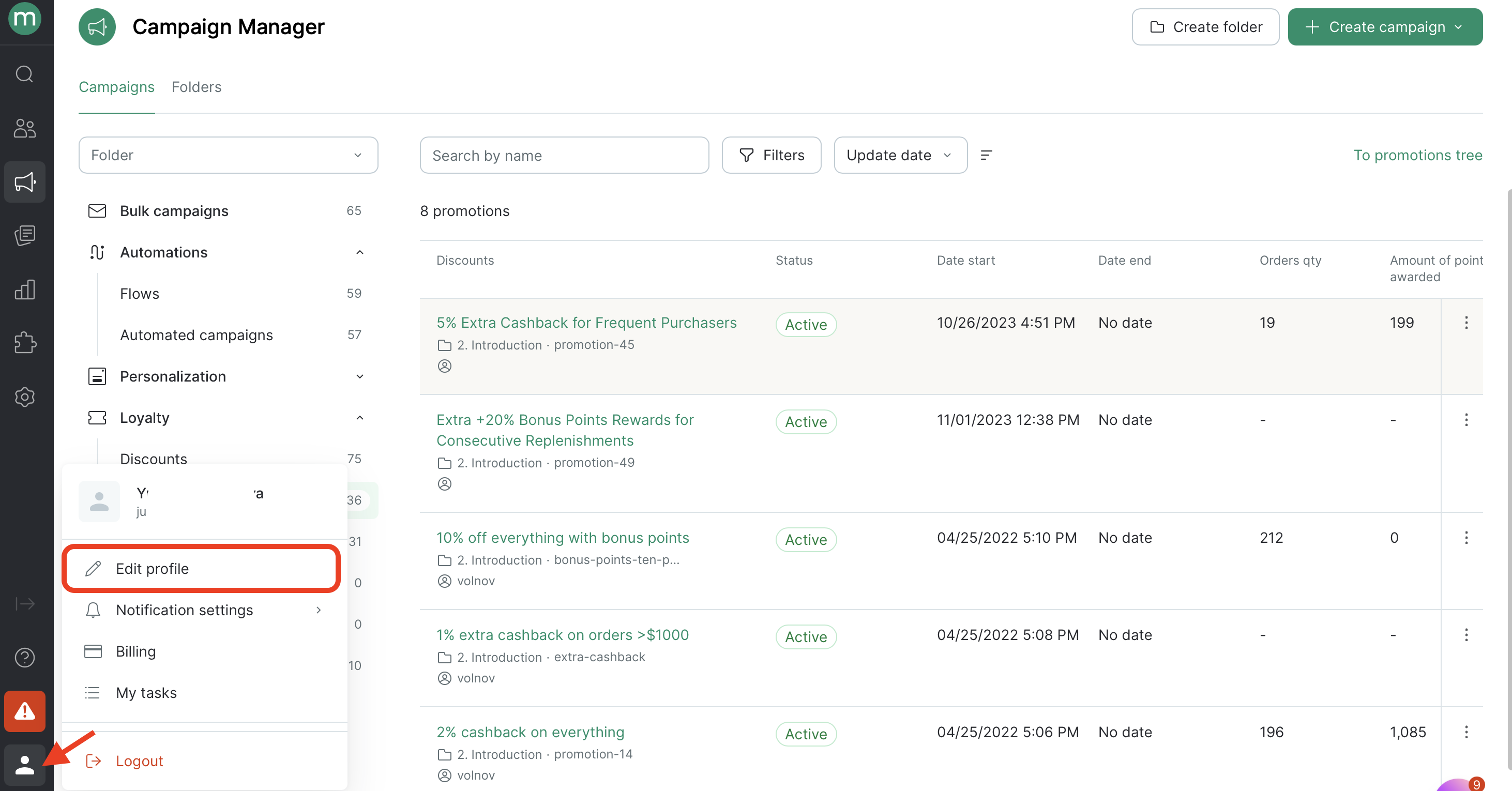Click the user avatar in profile popup
1512x791 pixels.
point(99,501)
